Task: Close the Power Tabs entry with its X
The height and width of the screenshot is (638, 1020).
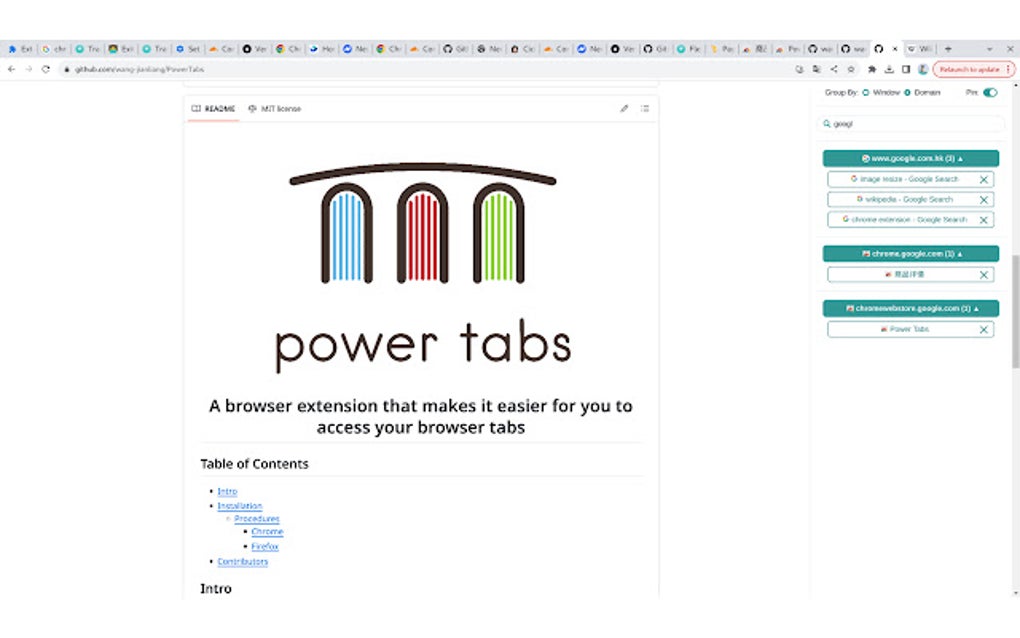Action: (x=983, y=329)
